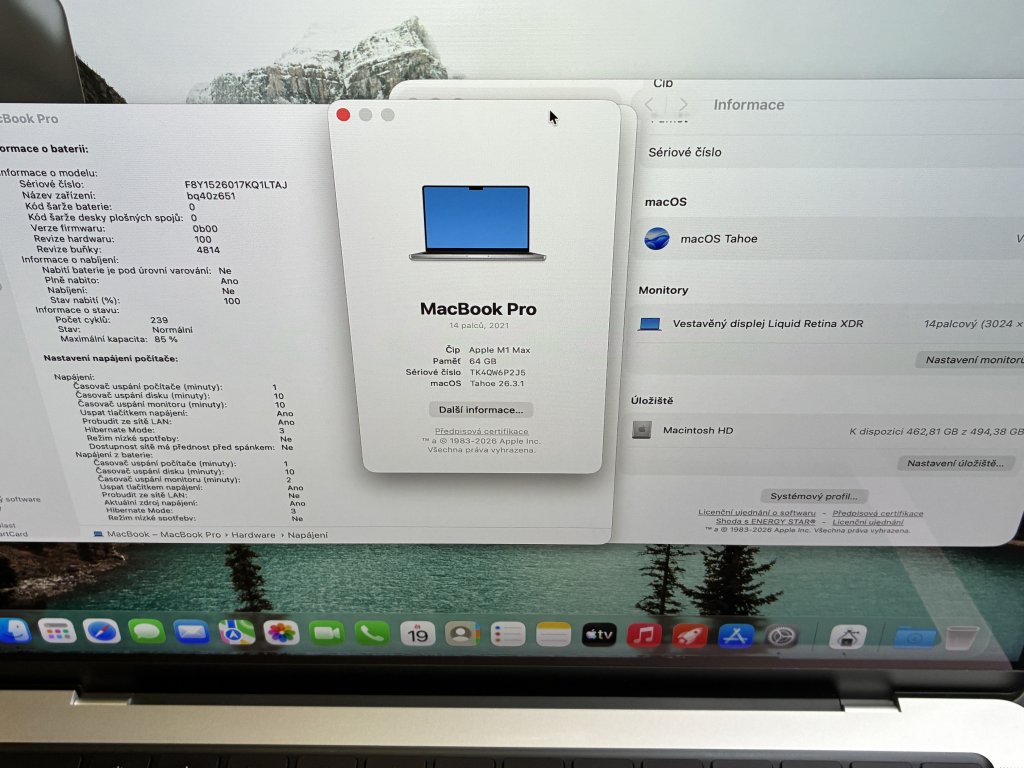Image resolution: width=1024 pixels, height=768 pixels.
Task: Open Apple TV app in Dock
Action: (x=599, y=634)
